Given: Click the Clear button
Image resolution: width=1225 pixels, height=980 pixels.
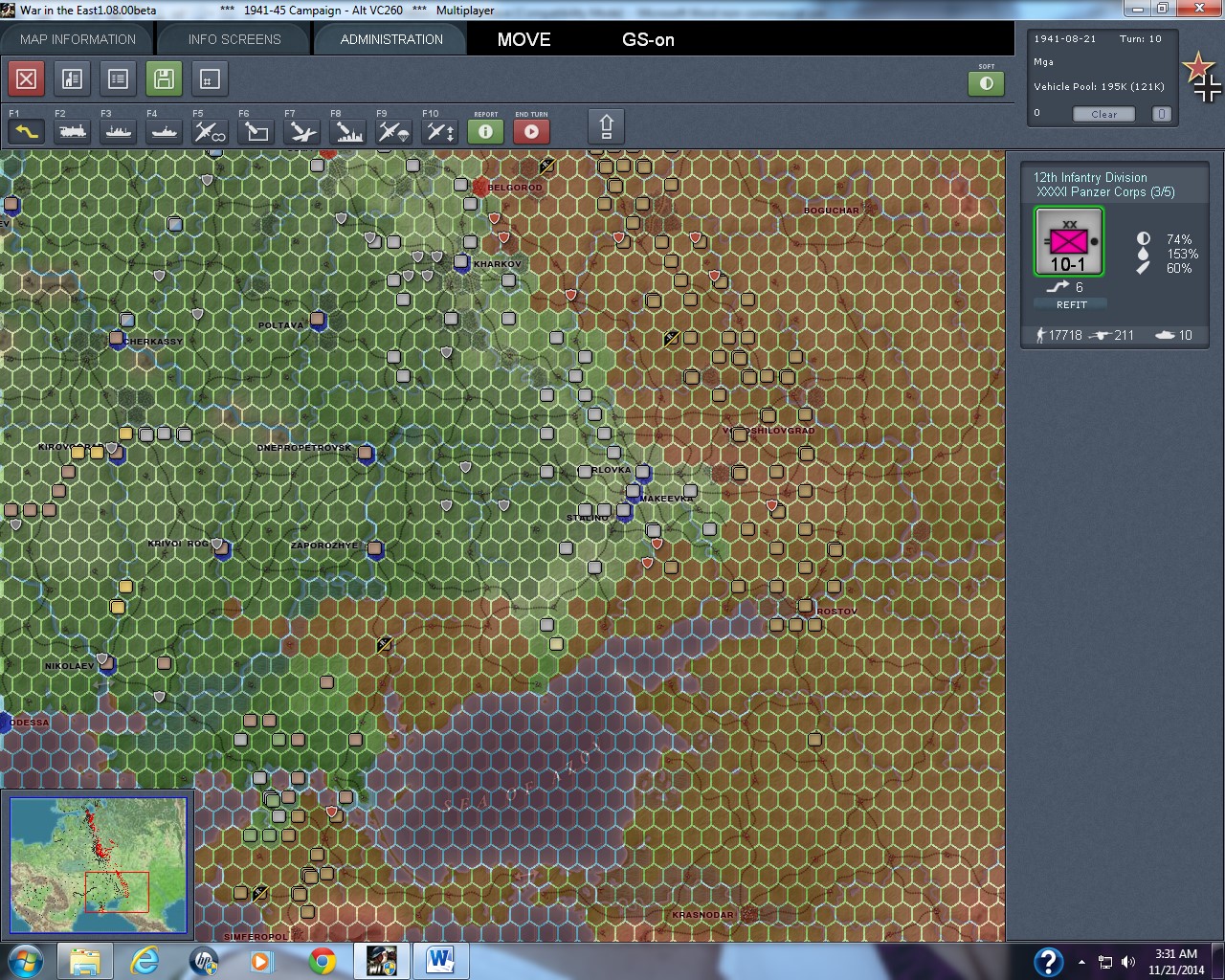Looking at the screenshot, I should coord(1104,114).
